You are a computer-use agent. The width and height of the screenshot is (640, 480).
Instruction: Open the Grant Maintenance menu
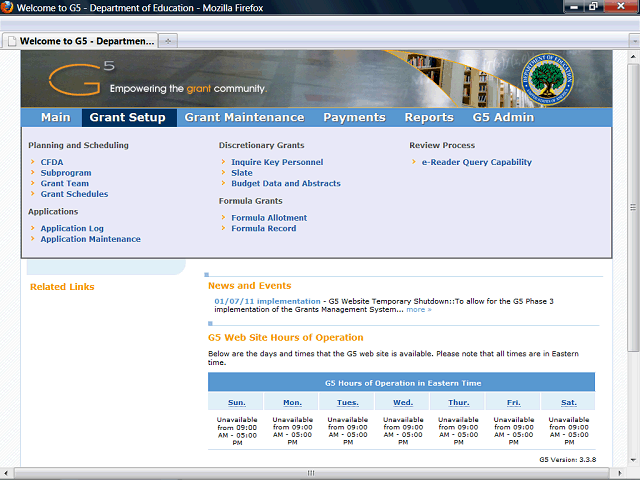(x=244, y=118)
